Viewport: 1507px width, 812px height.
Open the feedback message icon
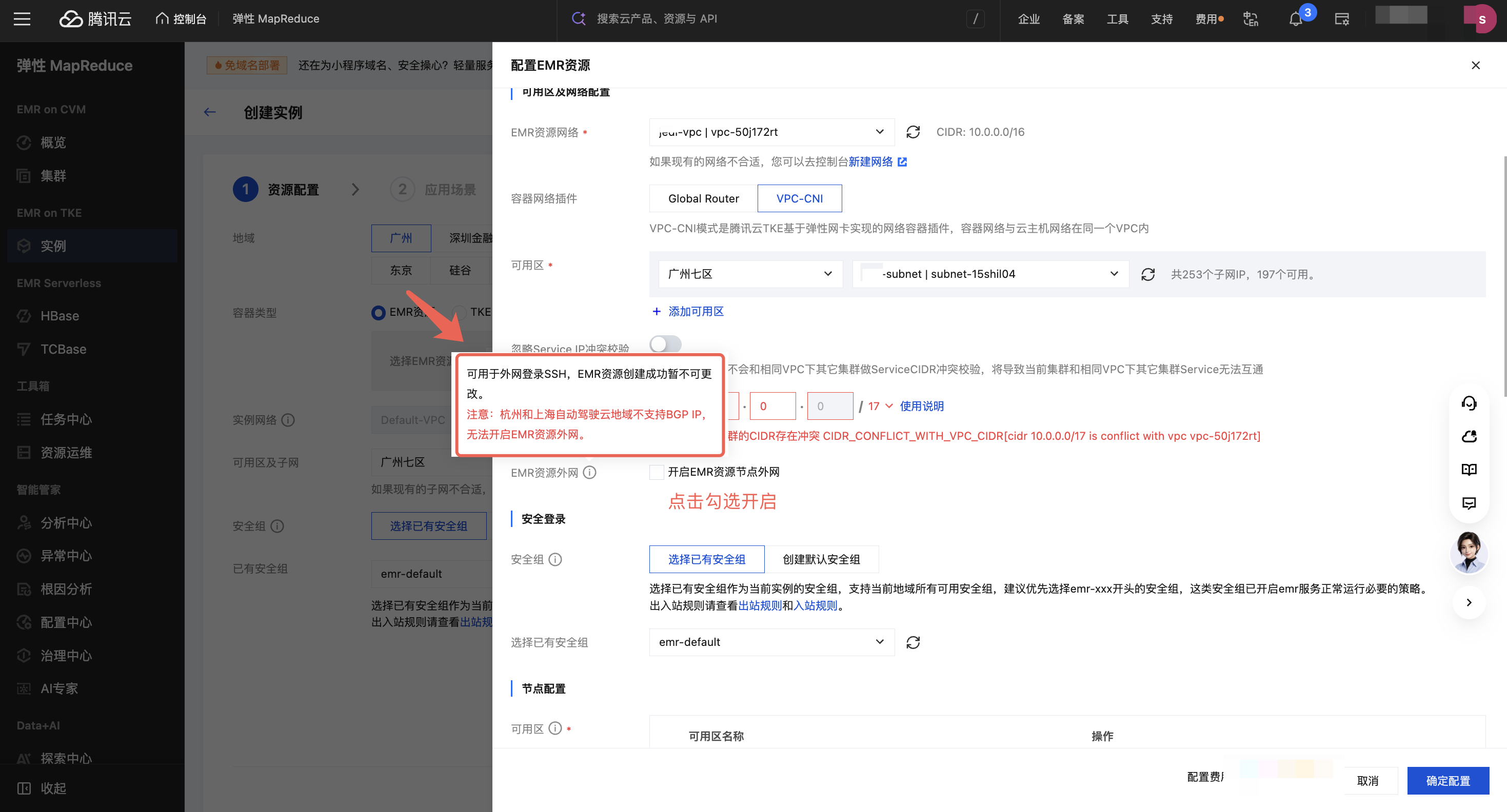tap(1469, 503)
